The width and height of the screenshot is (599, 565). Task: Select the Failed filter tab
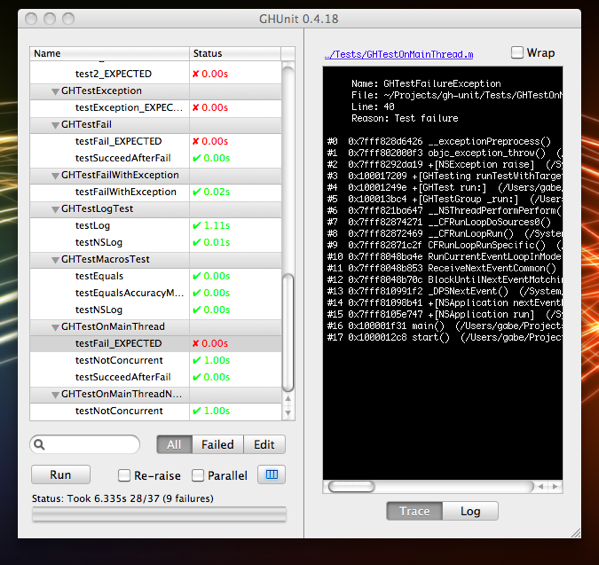218,445
